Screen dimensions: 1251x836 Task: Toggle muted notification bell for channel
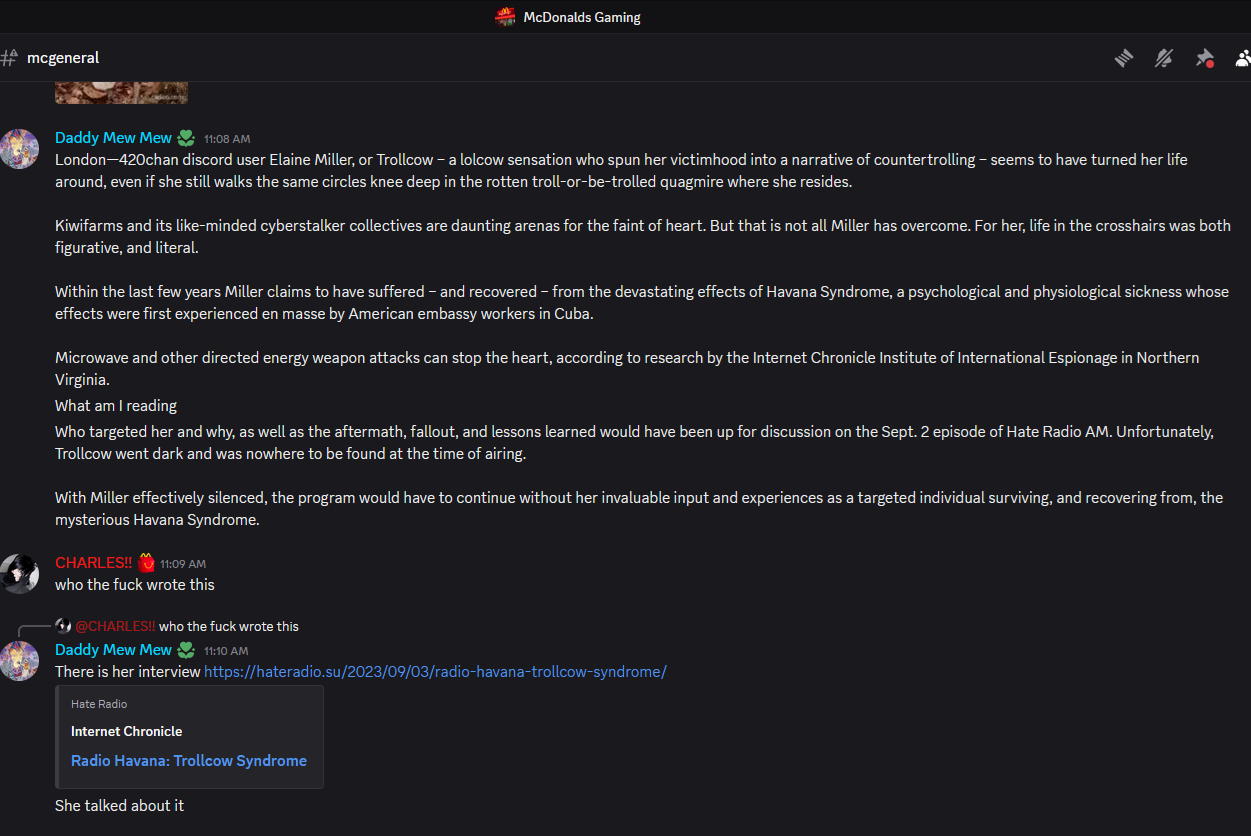(x=1163, y=58)
